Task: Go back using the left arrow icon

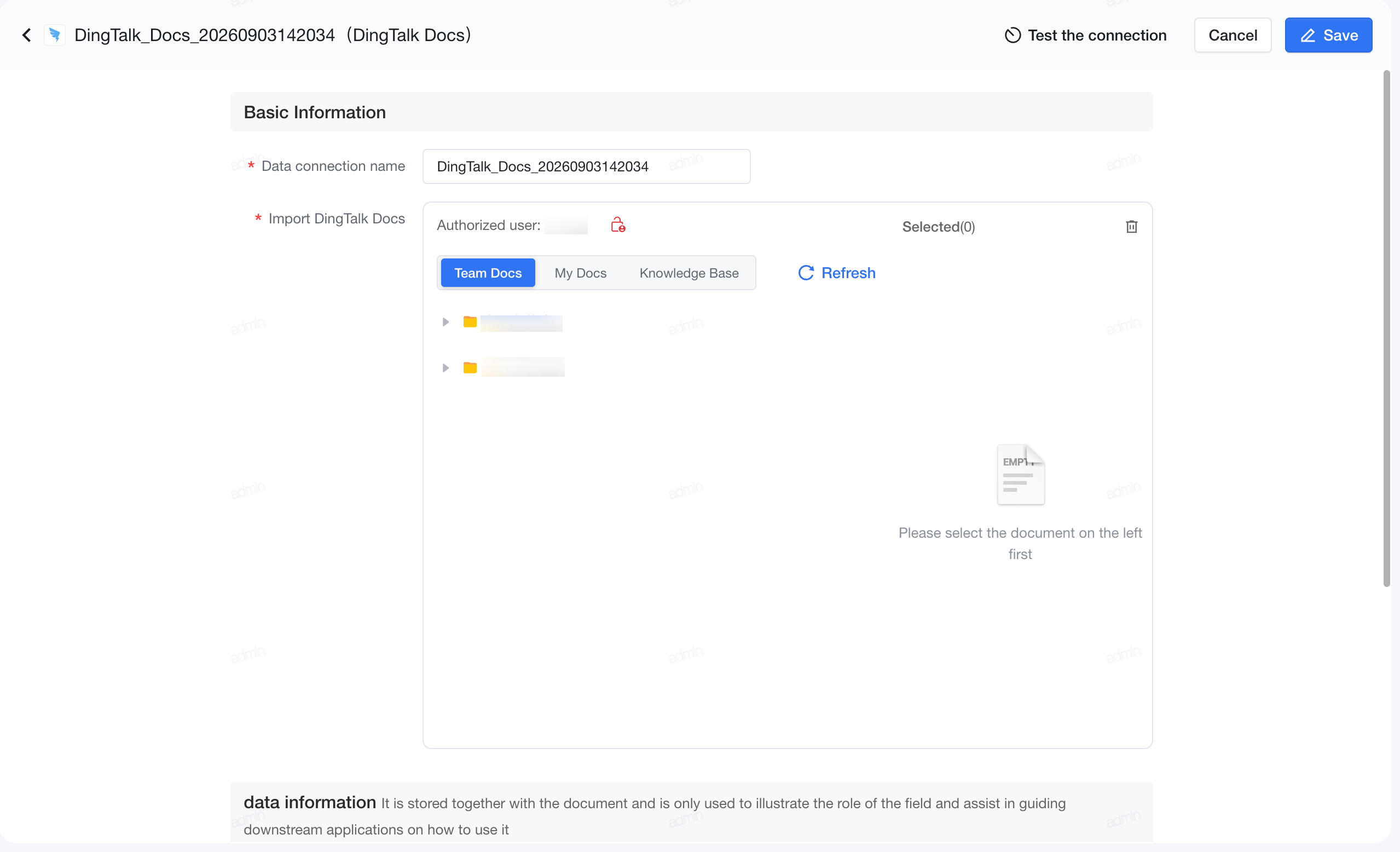Action: click(26, 35)
